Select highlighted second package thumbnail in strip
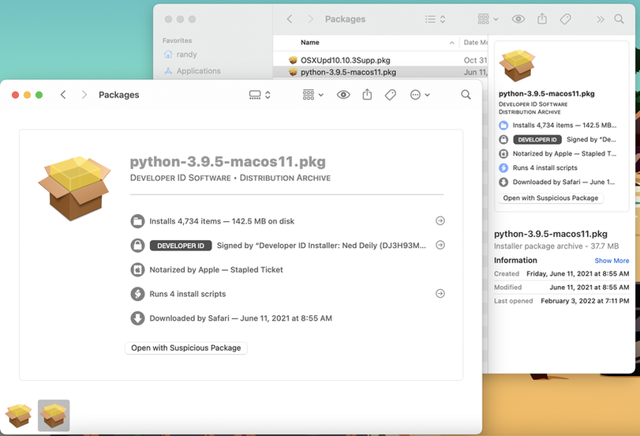 coord(54,416)
